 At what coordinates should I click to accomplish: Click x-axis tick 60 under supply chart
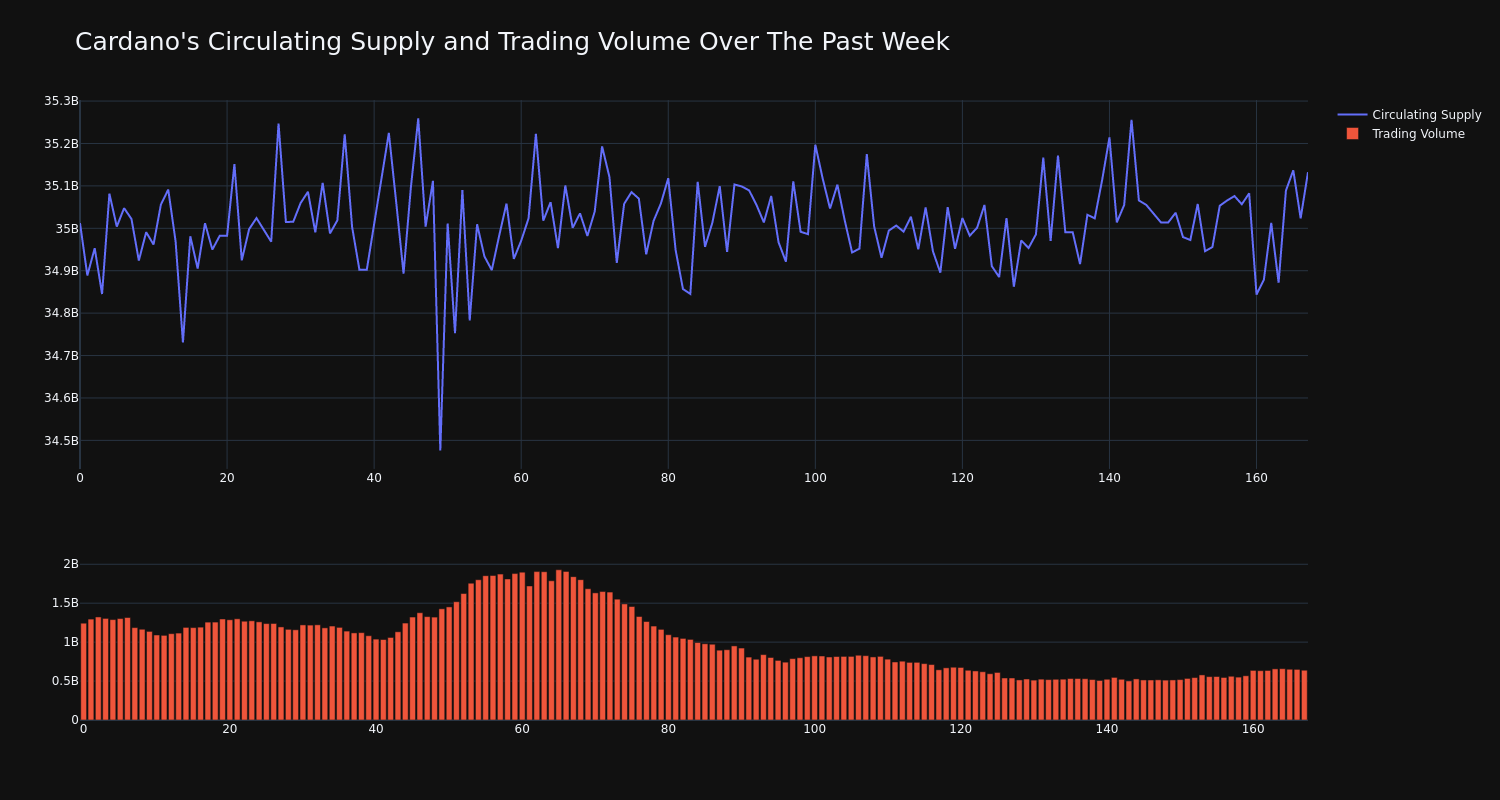tap(521, 478)
